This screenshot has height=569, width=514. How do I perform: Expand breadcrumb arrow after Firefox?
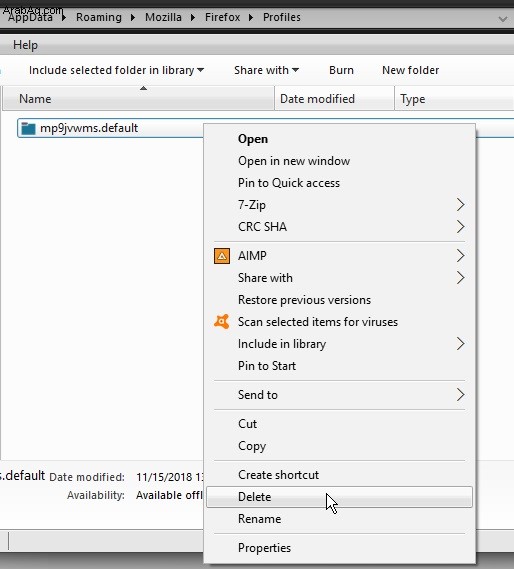coord(251,17)
